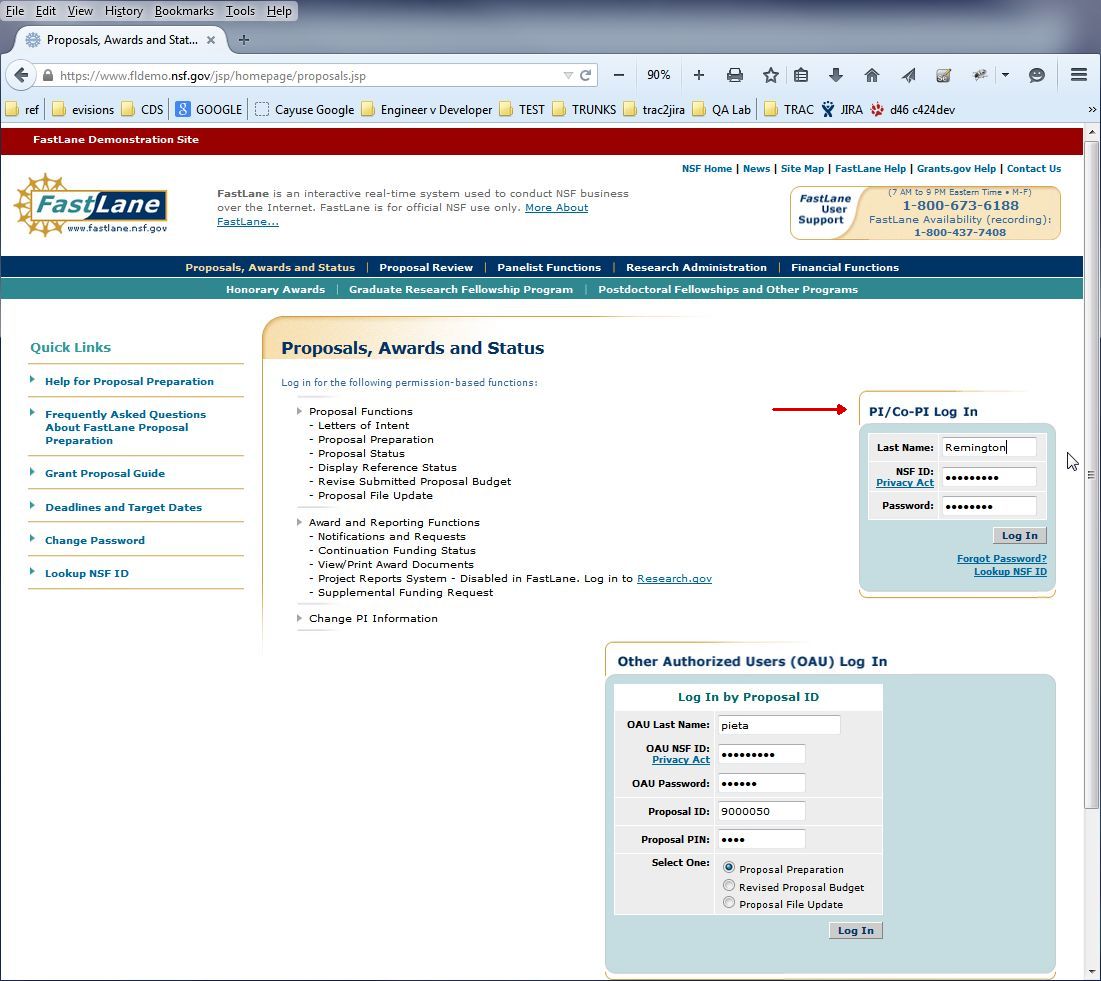Open the toolbar dropdown arrow beside the bug icon
The image size is (1101, 981).
(x=1006, y=75)
